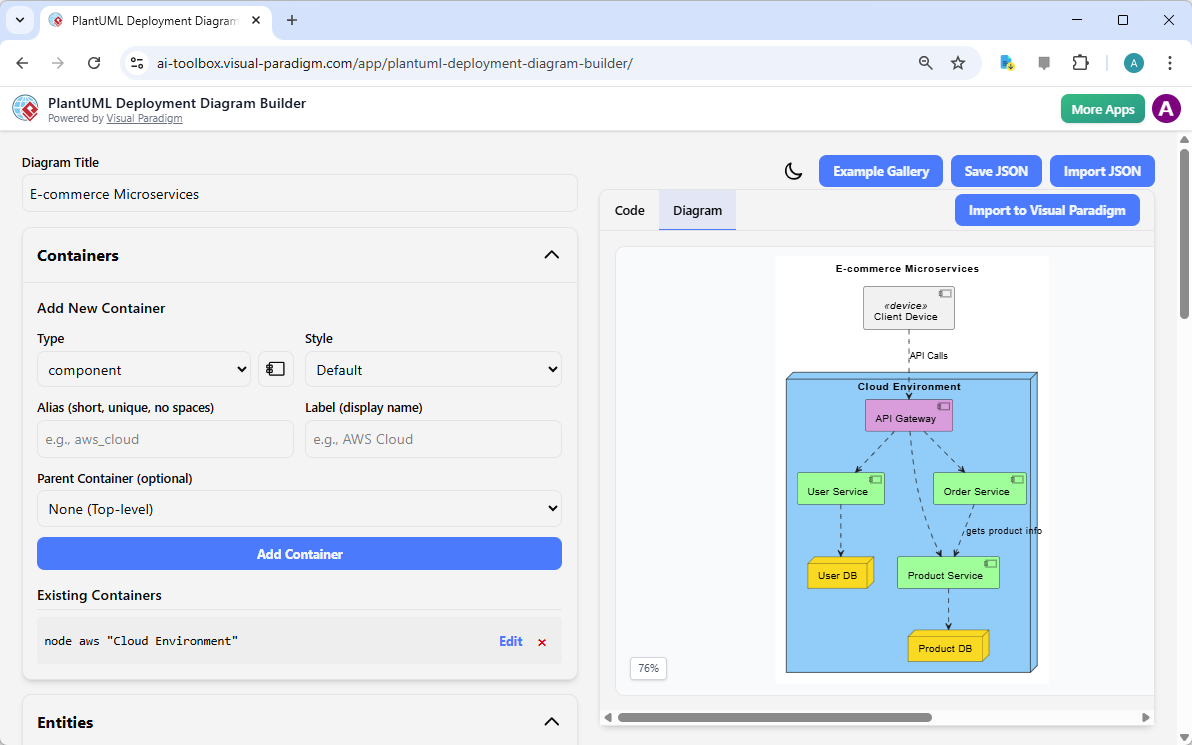Open the Parent Container dropdown
The width and height of the screenshot is (1192, 745).
click(299, 508)
